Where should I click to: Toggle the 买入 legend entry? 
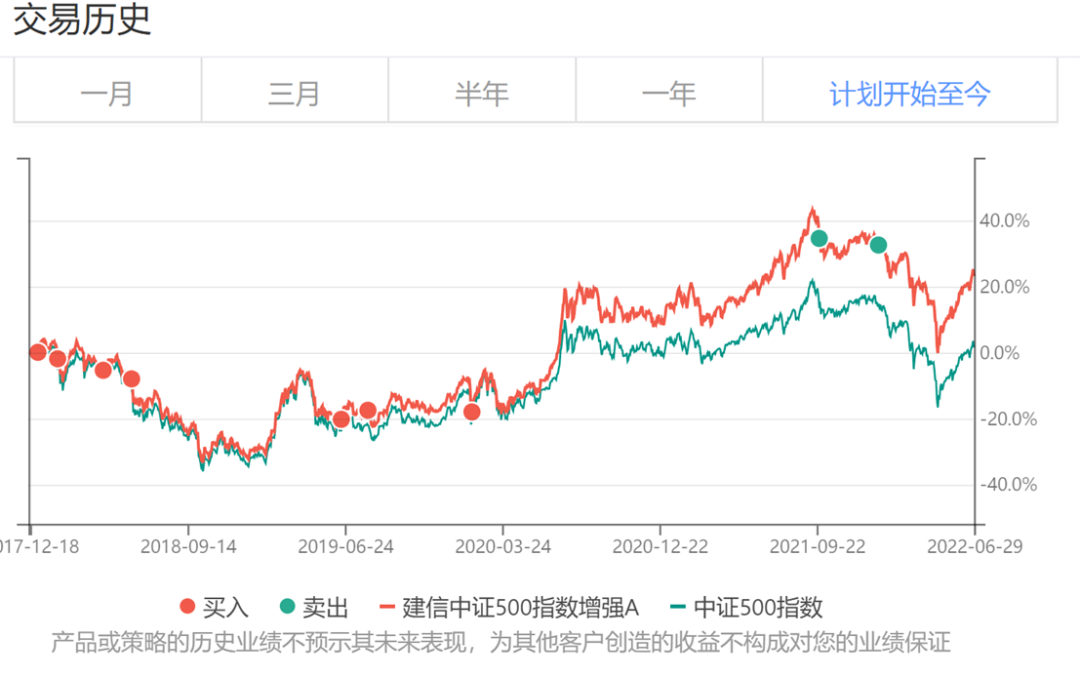coord(214,607)
